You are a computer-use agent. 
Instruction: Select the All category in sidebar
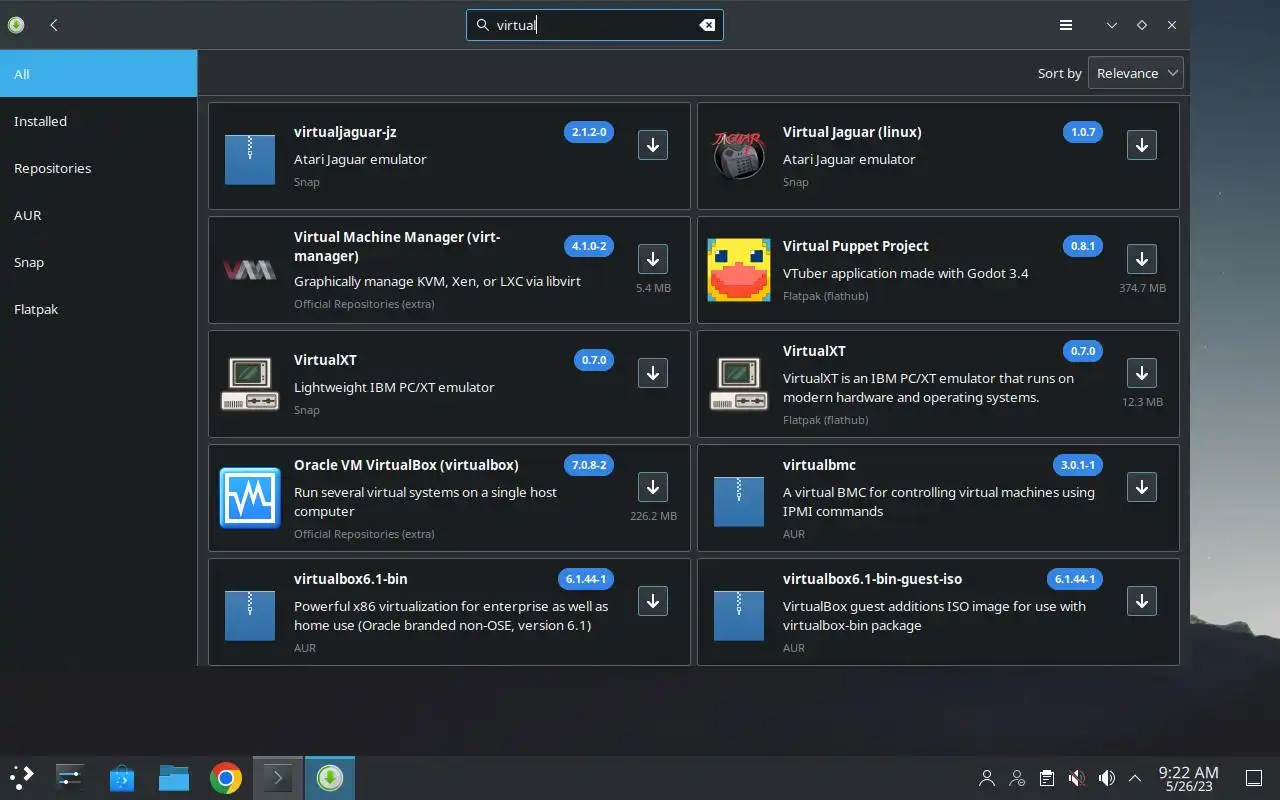coord(98,74)
